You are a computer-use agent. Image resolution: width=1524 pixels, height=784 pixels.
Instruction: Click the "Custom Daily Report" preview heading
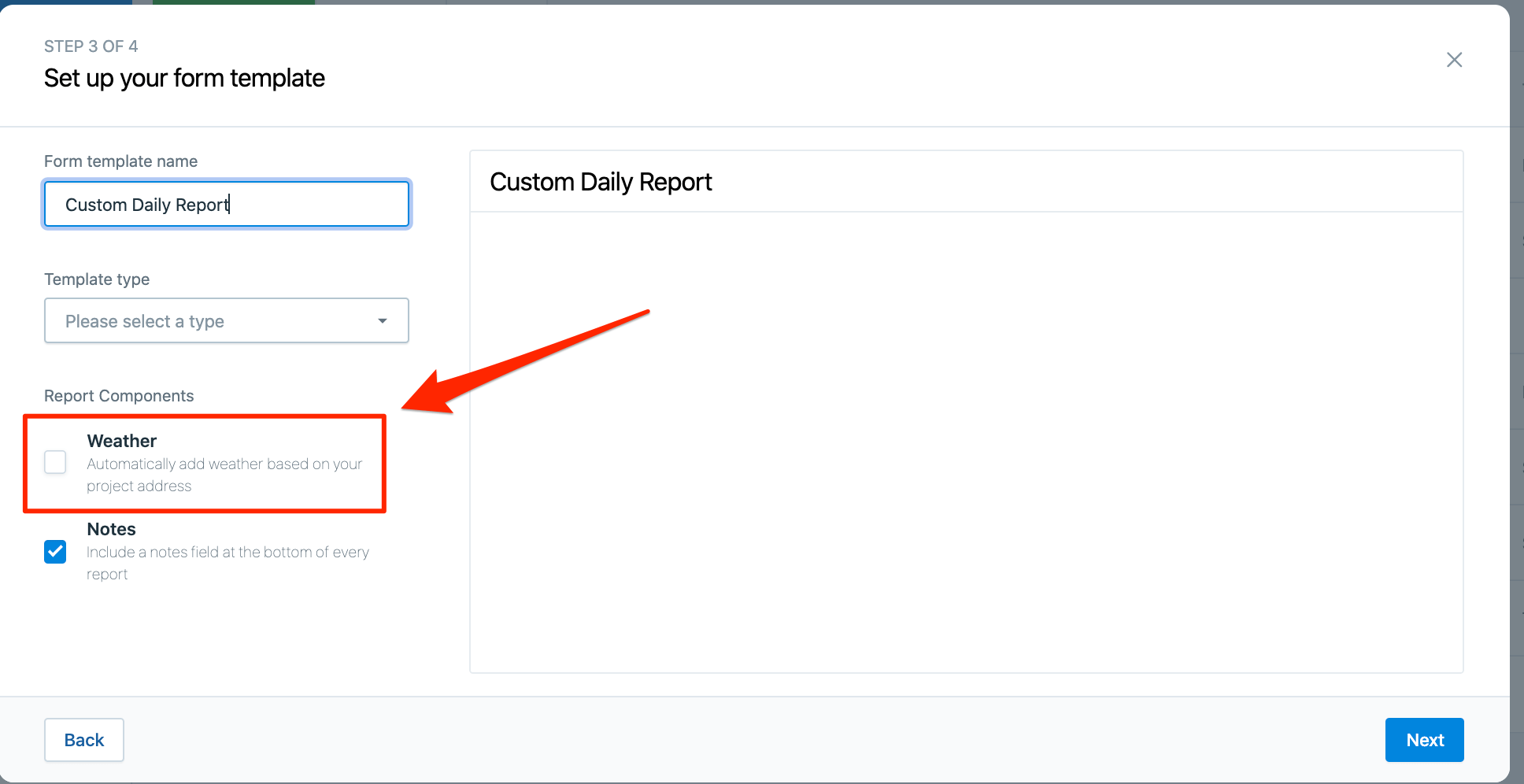(601, 182)
